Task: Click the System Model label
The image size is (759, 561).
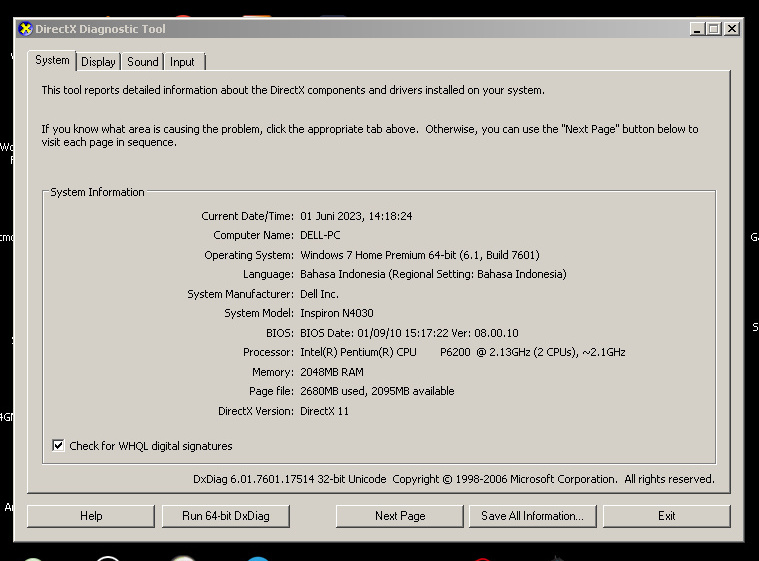Action: click(259, 313)
